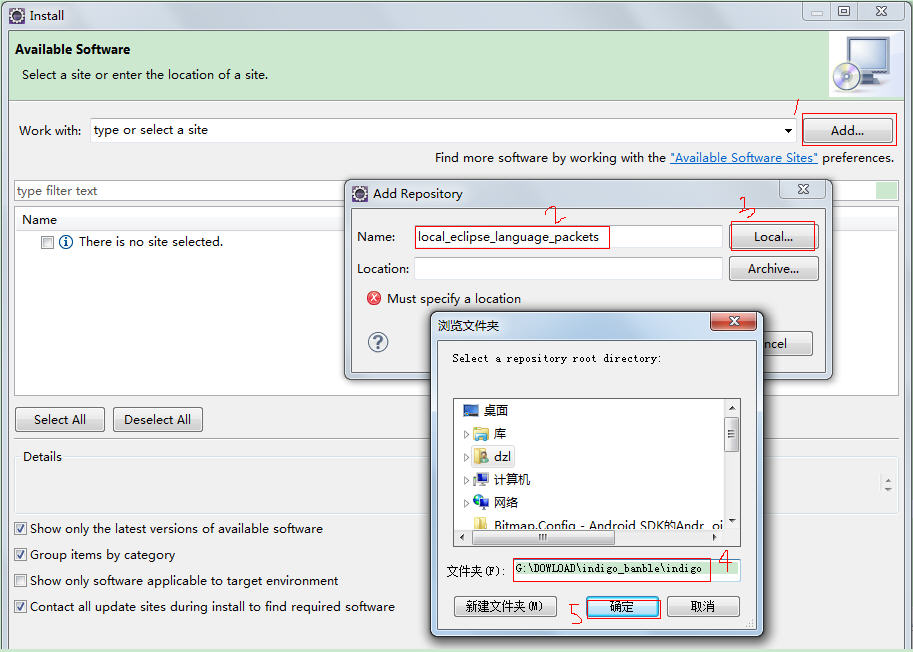Expand the 计算机 tree node
The image size is (913, 652).
click(x=466, y=480)
